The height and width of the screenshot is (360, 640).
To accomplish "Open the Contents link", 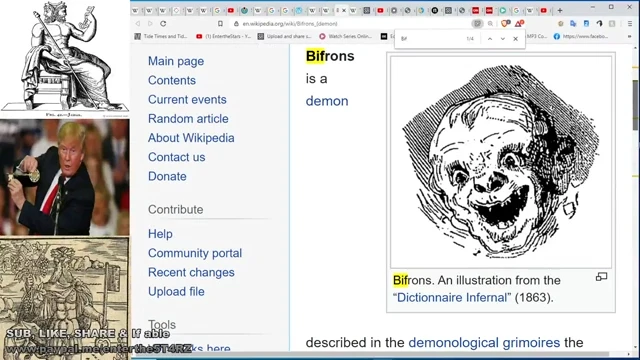I will tap(172, 80).
